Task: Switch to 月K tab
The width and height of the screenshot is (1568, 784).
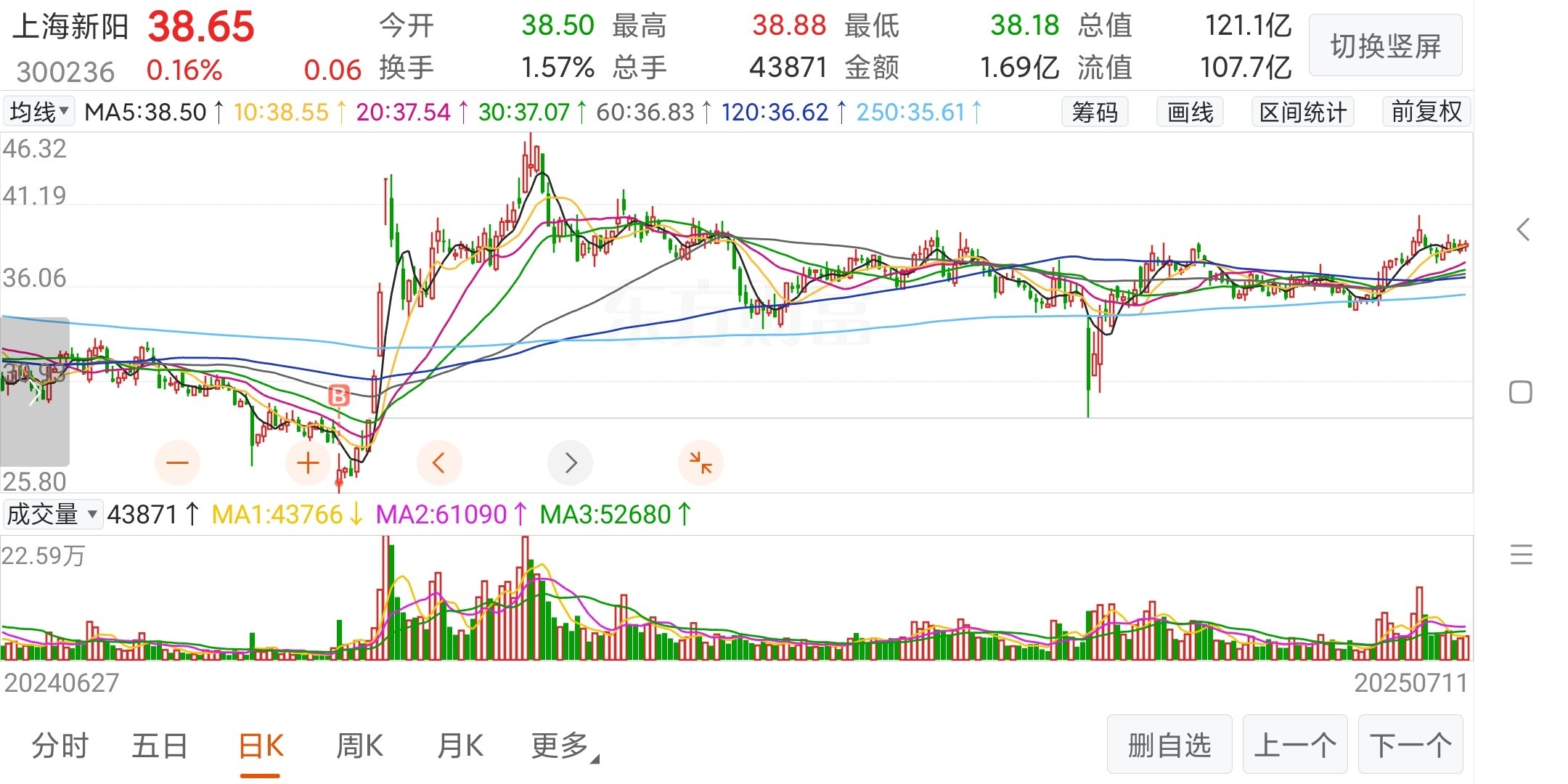Action: (460, 746)
